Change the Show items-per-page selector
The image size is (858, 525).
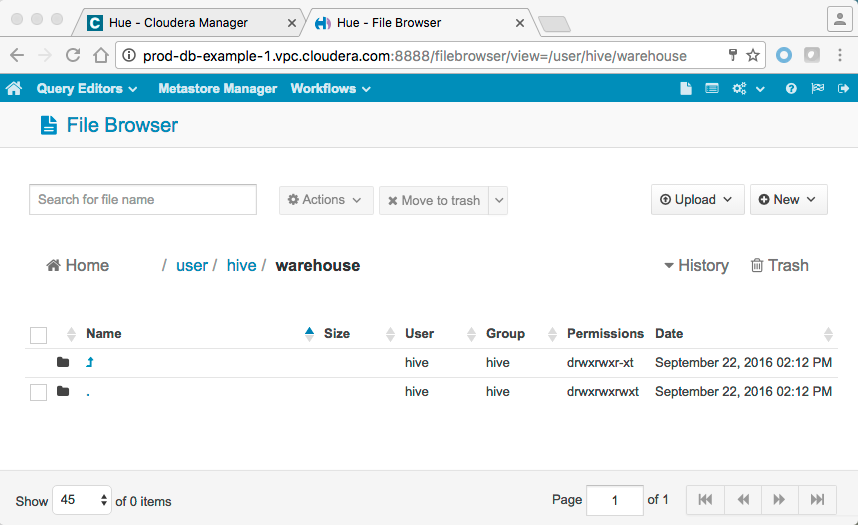point(83,500)
